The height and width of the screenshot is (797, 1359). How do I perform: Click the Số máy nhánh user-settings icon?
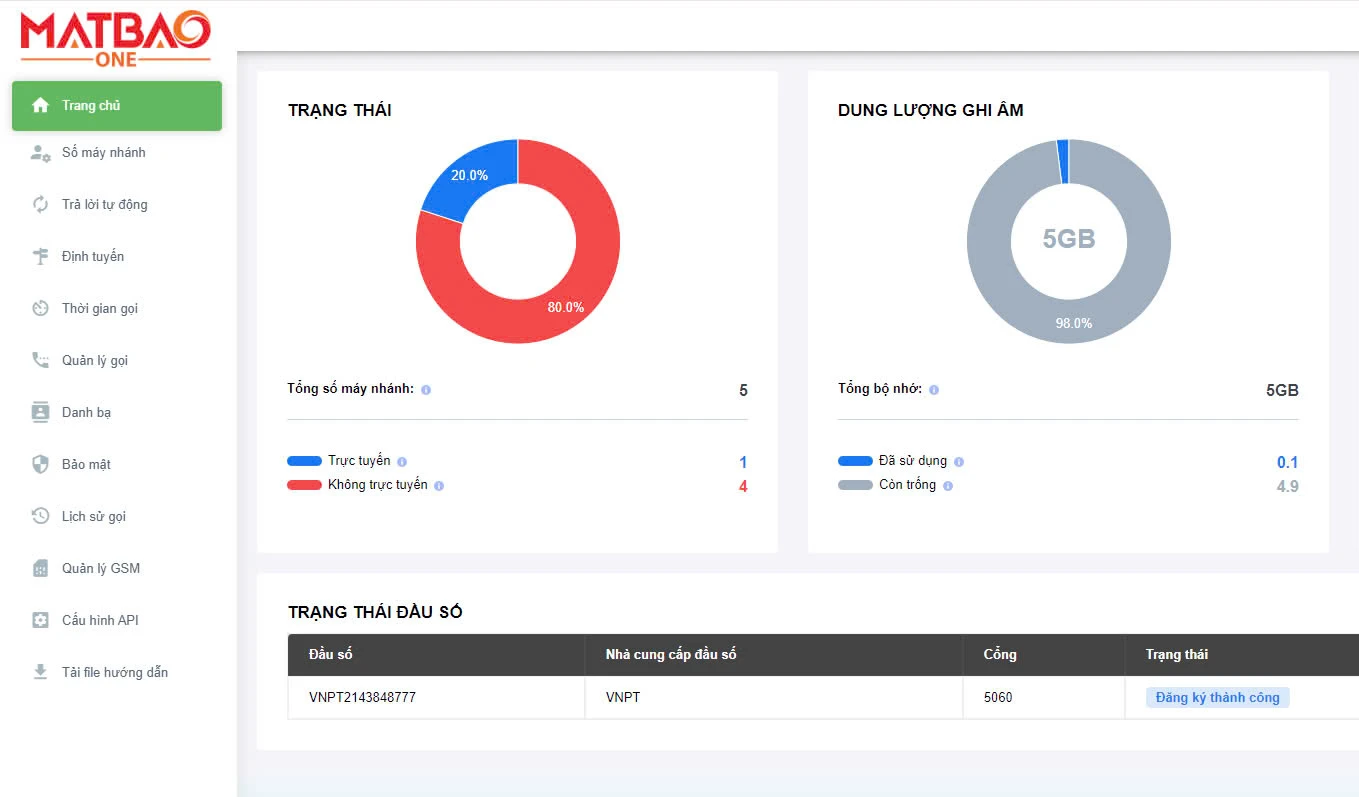pos(40,153)
